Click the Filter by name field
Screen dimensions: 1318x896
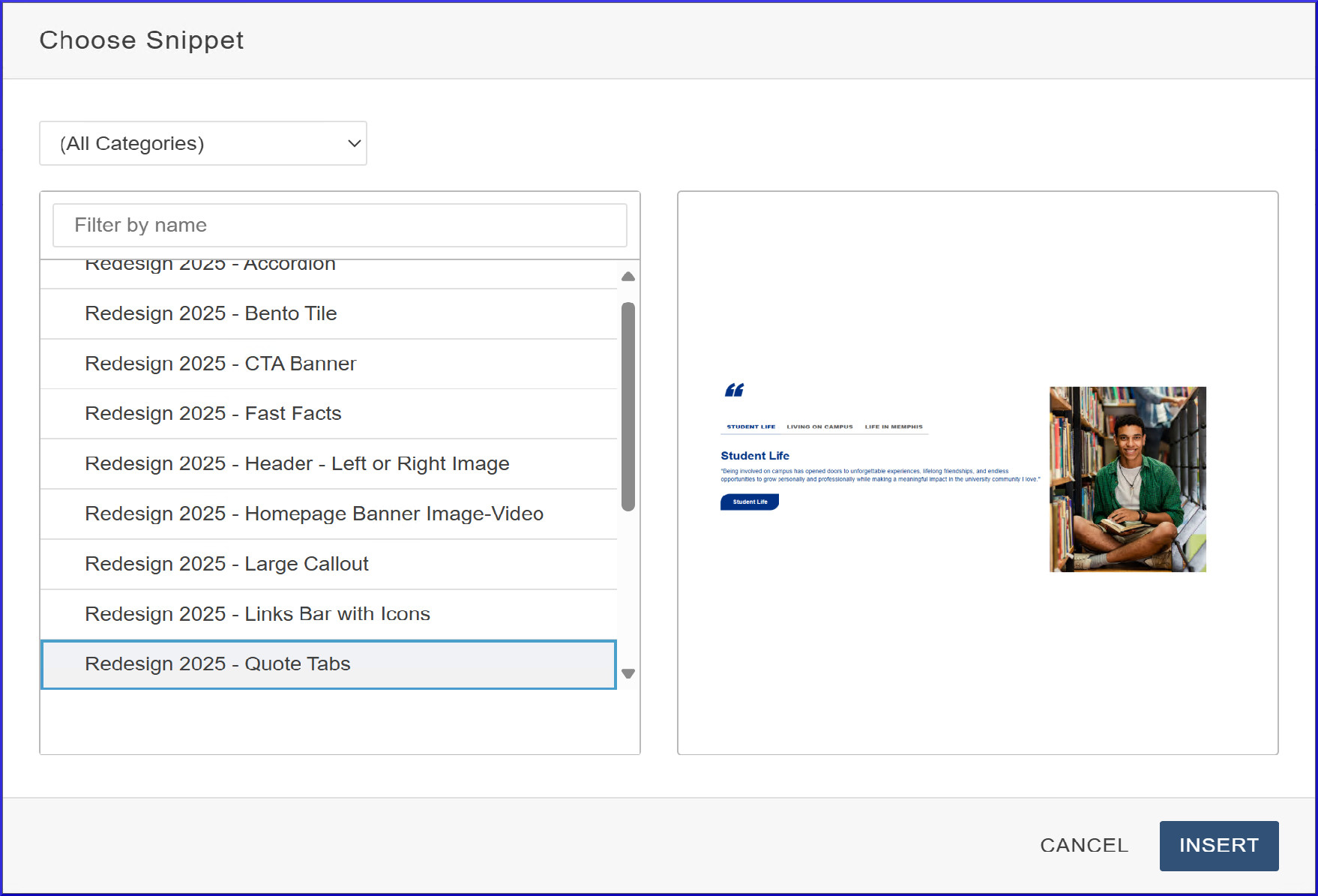point(340,225)
